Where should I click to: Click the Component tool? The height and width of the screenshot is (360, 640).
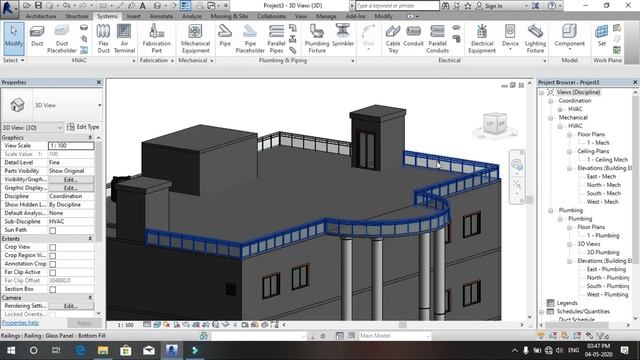tap(569, 38)
